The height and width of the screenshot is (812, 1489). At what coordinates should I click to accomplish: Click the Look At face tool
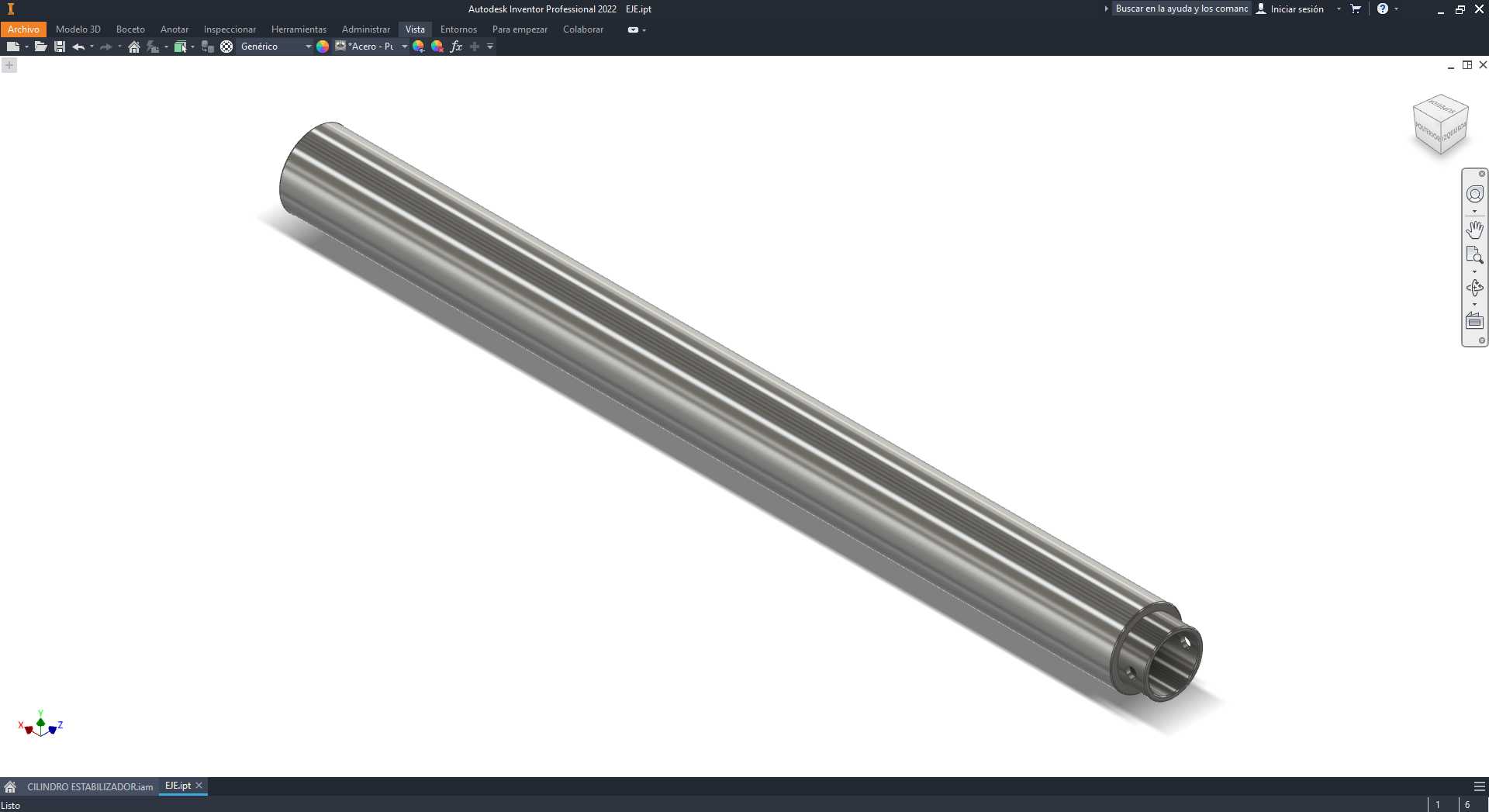pyautogui.click(x=1474, y=320)
